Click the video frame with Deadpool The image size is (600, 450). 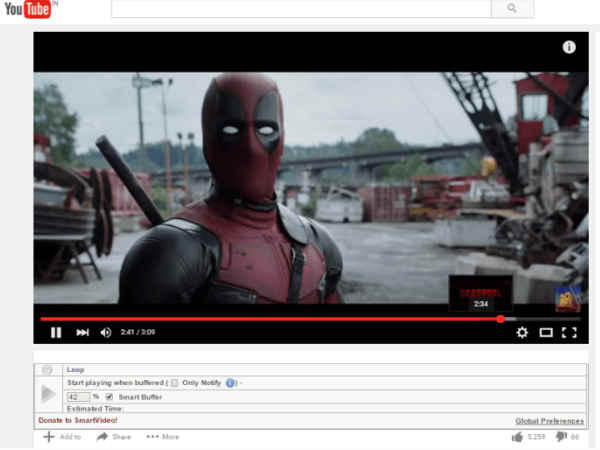click(x=311, y=188)
